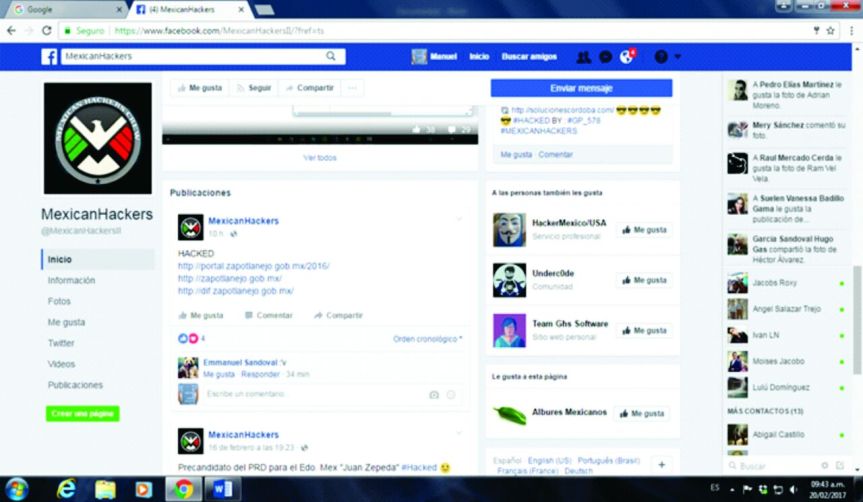Click the taskbar volume icon
The width and height of the screenshot is (863, 502).
click(793, 489)
